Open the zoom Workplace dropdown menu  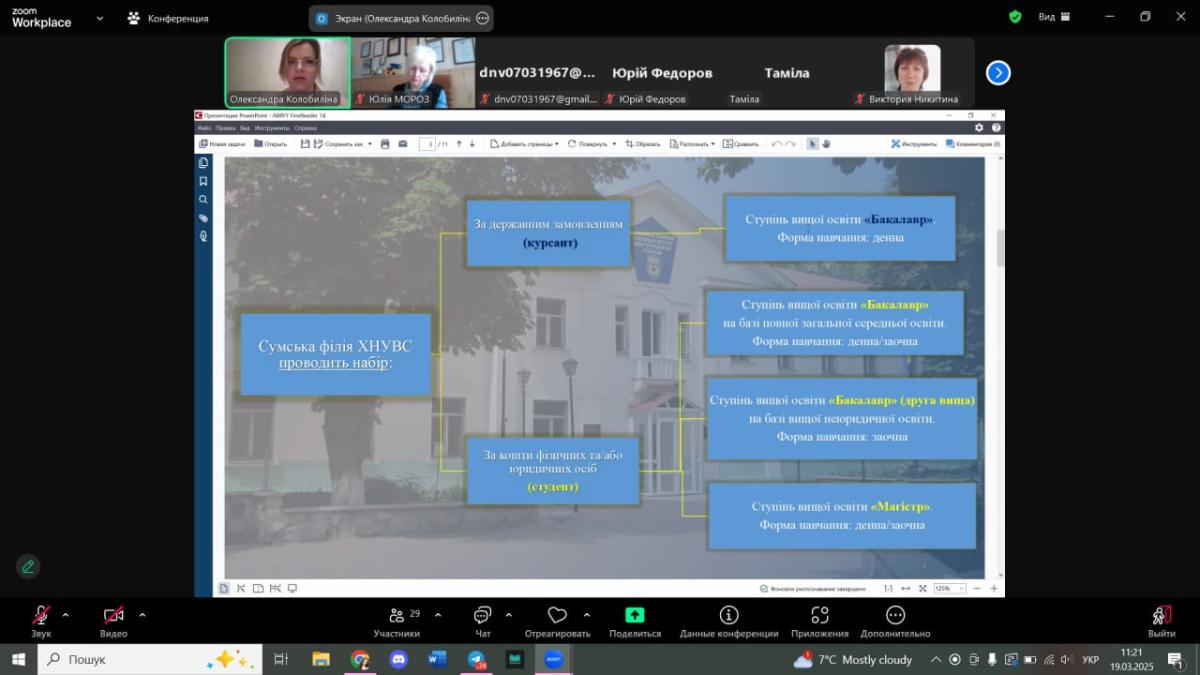(x=99, y=18)
